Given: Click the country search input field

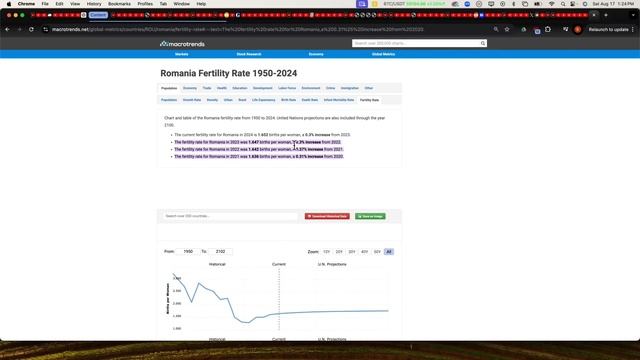Looking at the screenshot, I should pos(230,216).
